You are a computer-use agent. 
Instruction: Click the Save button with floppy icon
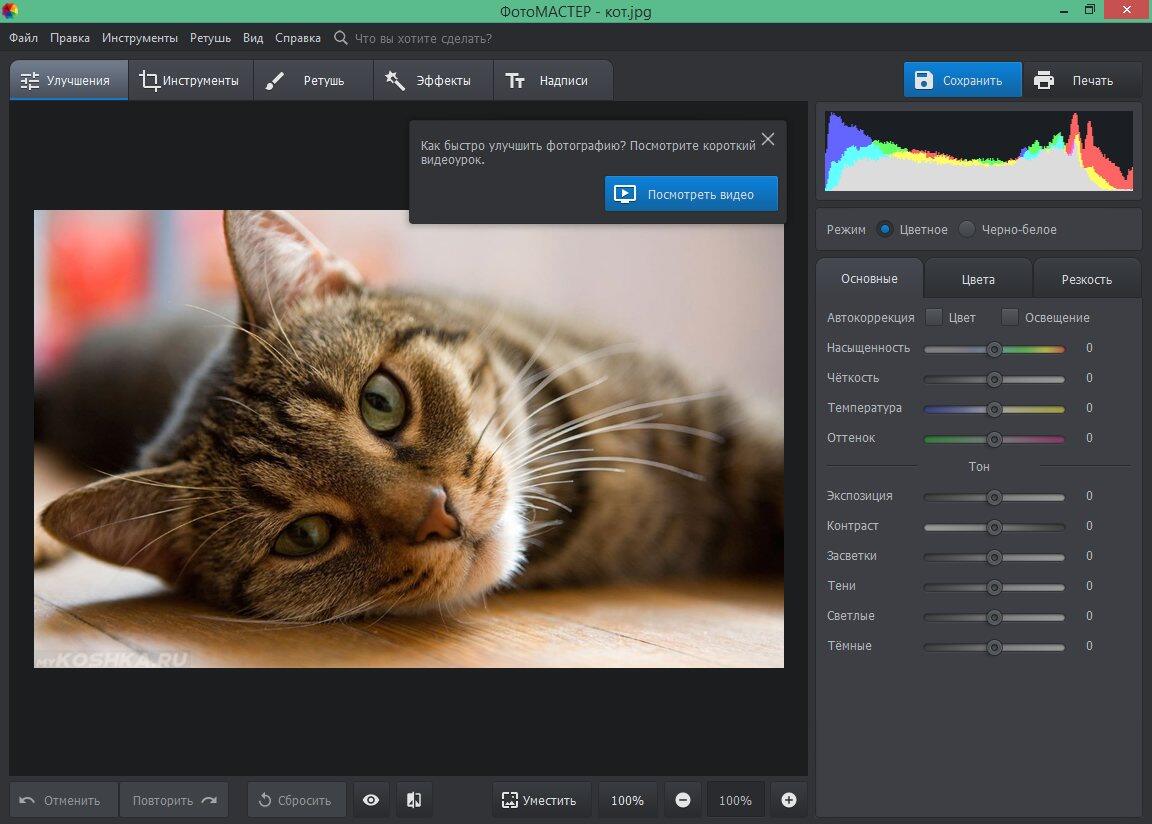(x=962, y=80)
